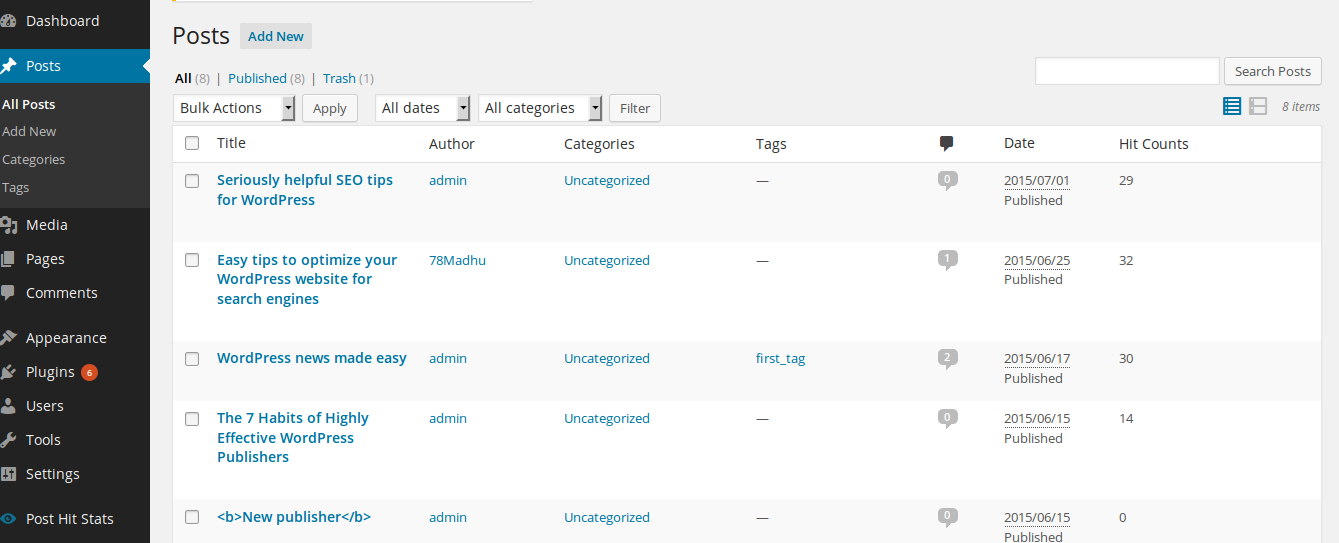Select checkbox for WordPress news made easy

[x=192, y=359]
